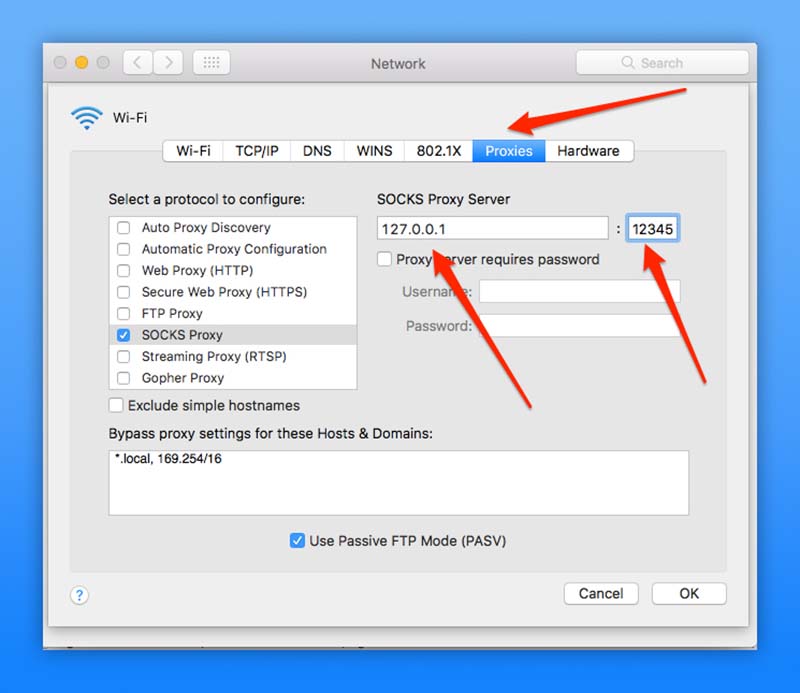Disable the SOCKS Proxy checkbox

click(123, 335)
